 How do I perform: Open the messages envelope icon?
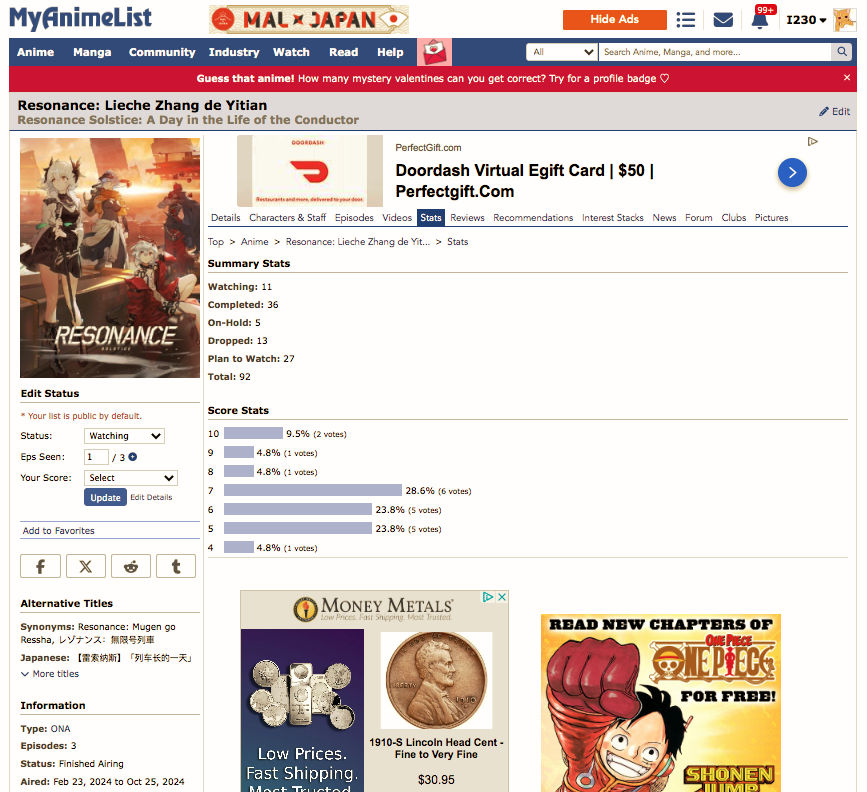coord(723,20)
